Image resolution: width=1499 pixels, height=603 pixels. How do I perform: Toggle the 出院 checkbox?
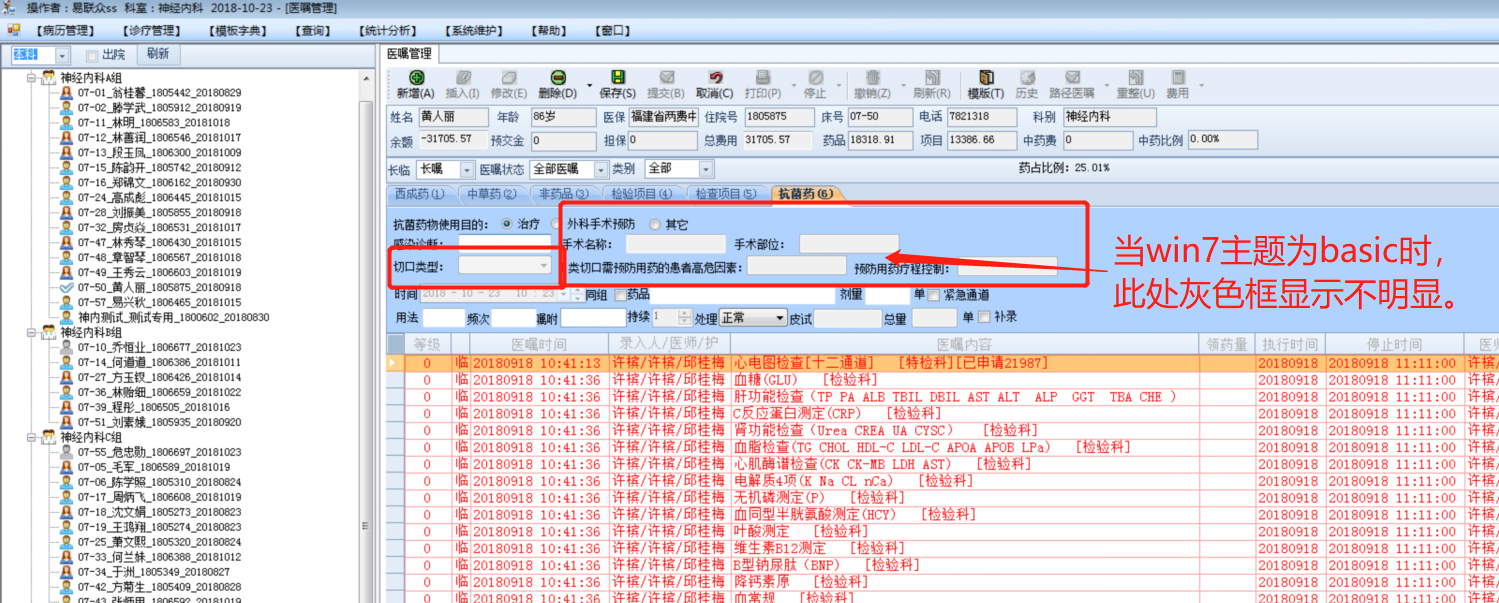pos(92,56)
